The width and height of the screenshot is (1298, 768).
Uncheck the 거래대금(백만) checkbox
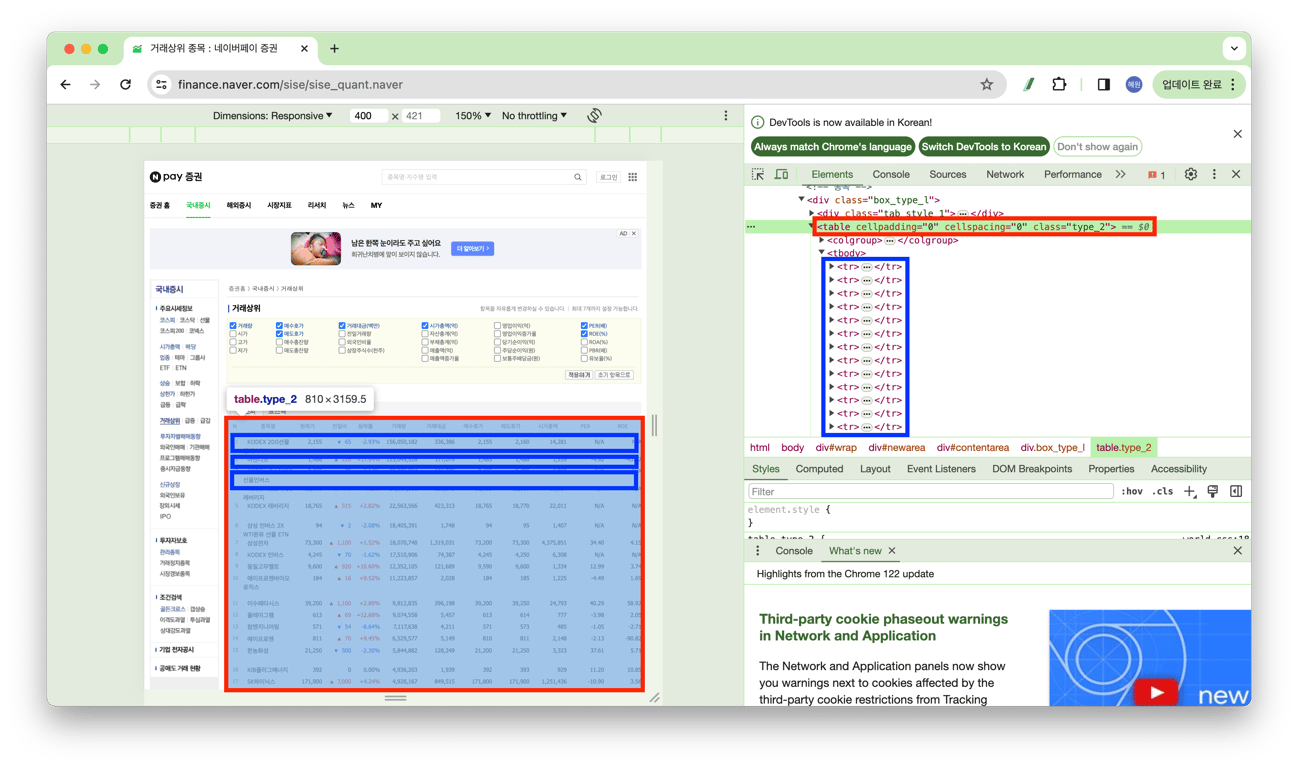(342, 326)
